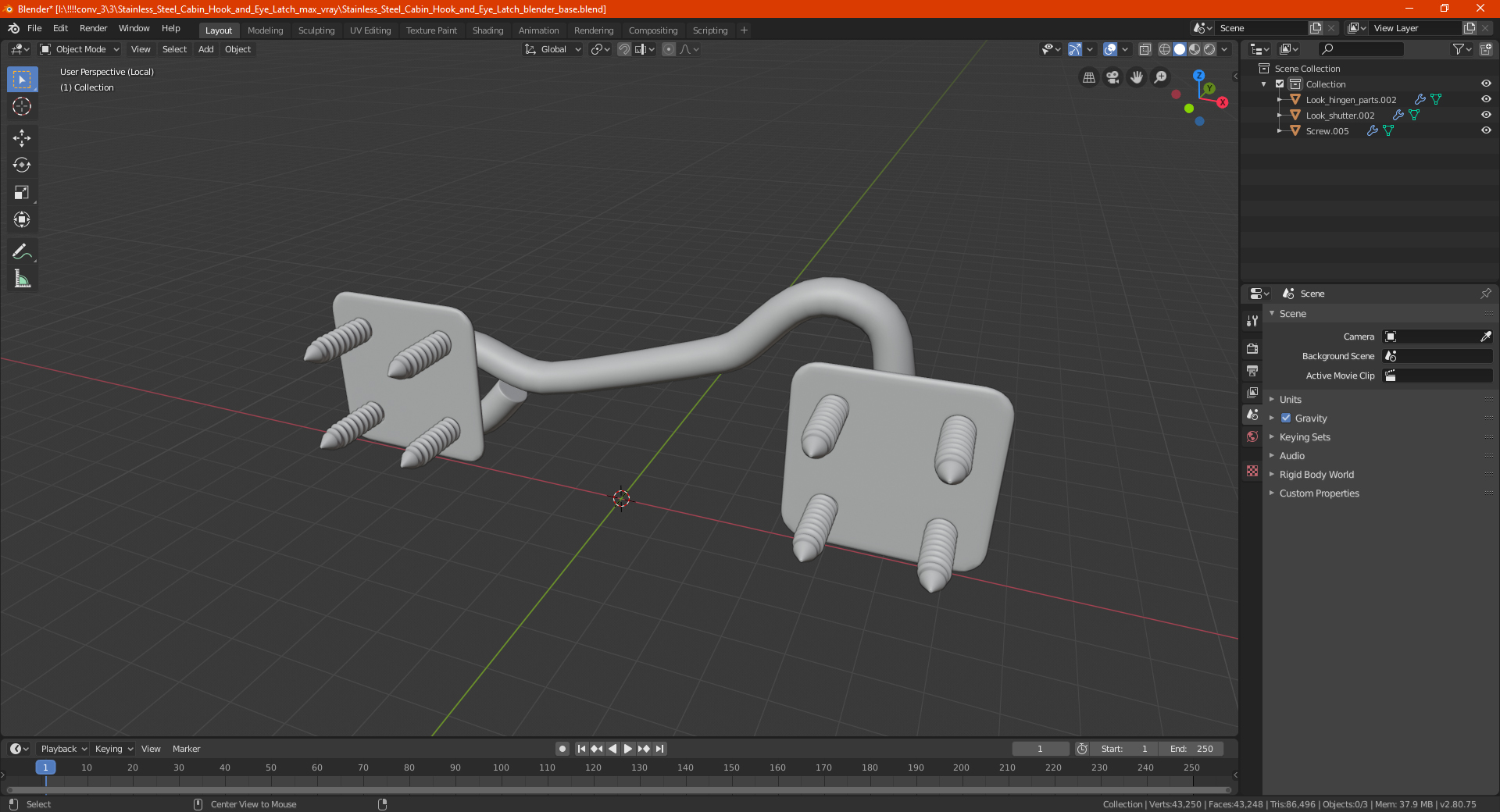The image size is (1500, 812).
Task: Switch to Shading workspace tab
Action: coord(487,30)
